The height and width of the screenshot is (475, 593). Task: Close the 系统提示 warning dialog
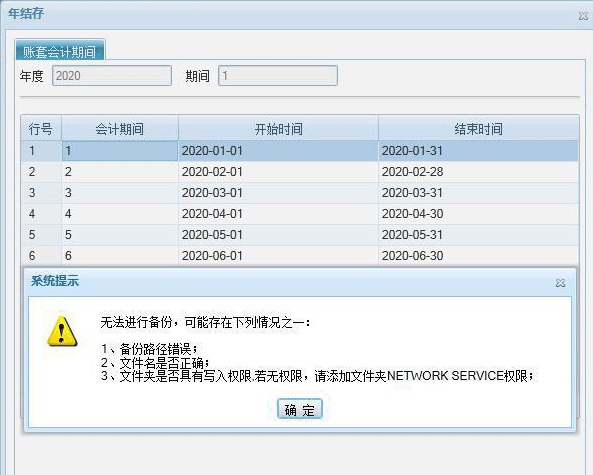tap(560, 283)
